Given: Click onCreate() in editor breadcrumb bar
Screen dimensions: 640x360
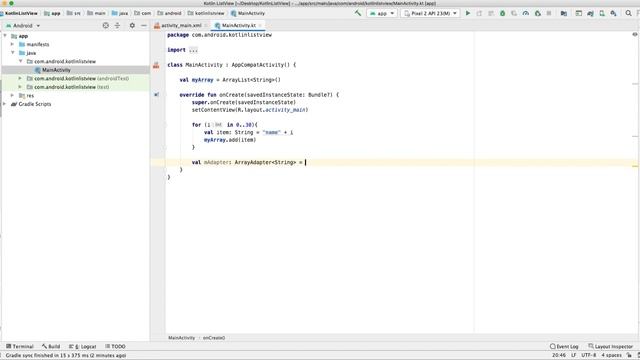Looking at the screenshot, I should 214,338.
